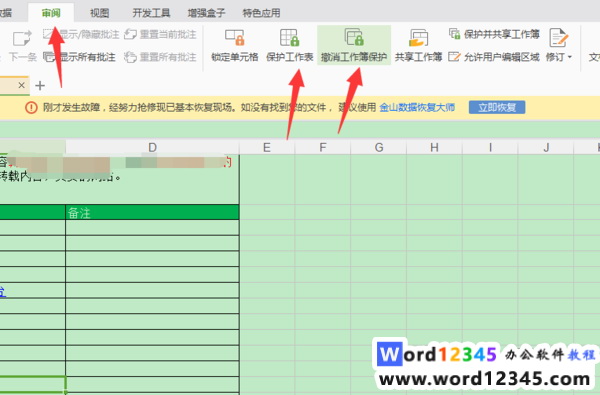Click the 保护工作表 icon

290,38
